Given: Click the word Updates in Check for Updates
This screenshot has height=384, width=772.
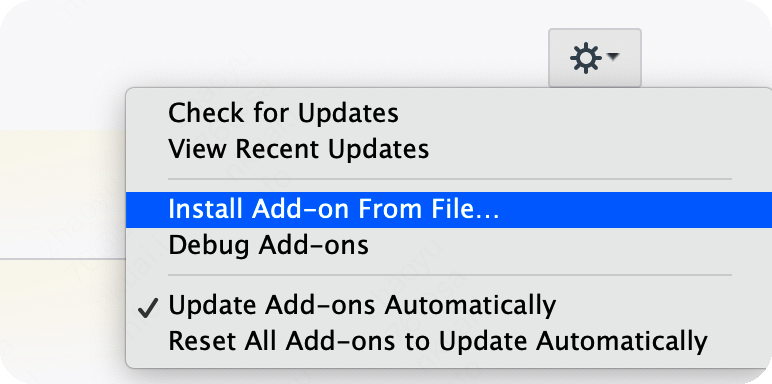Looking at the screenshot, I should 349,114.
